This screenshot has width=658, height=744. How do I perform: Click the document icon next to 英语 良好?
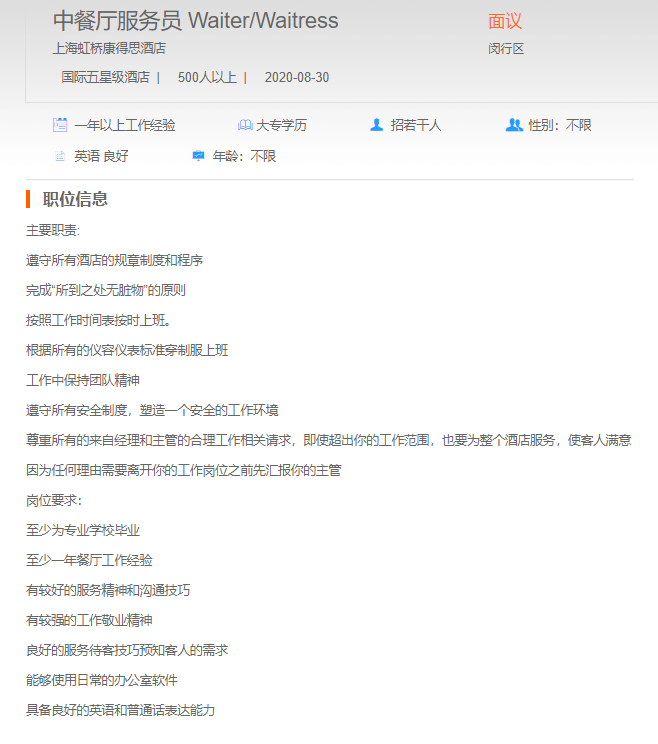pyautogui.click(x=60, y=156)
